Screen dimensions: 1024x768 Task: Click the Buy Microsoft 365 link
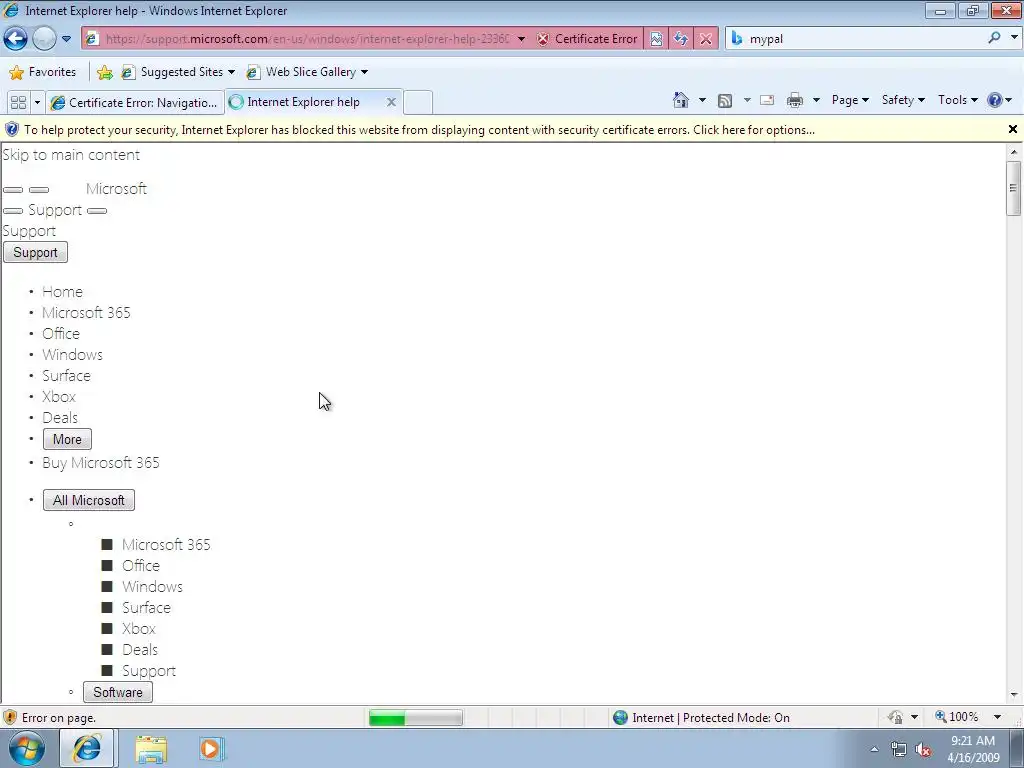(101, 462)
